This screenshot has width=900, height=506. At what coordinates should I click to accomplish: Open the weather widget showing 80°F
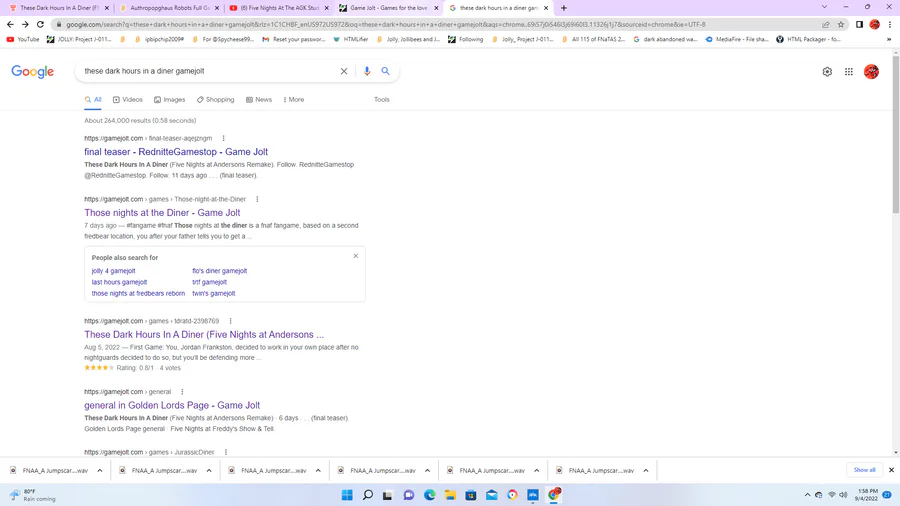[33, 495]
